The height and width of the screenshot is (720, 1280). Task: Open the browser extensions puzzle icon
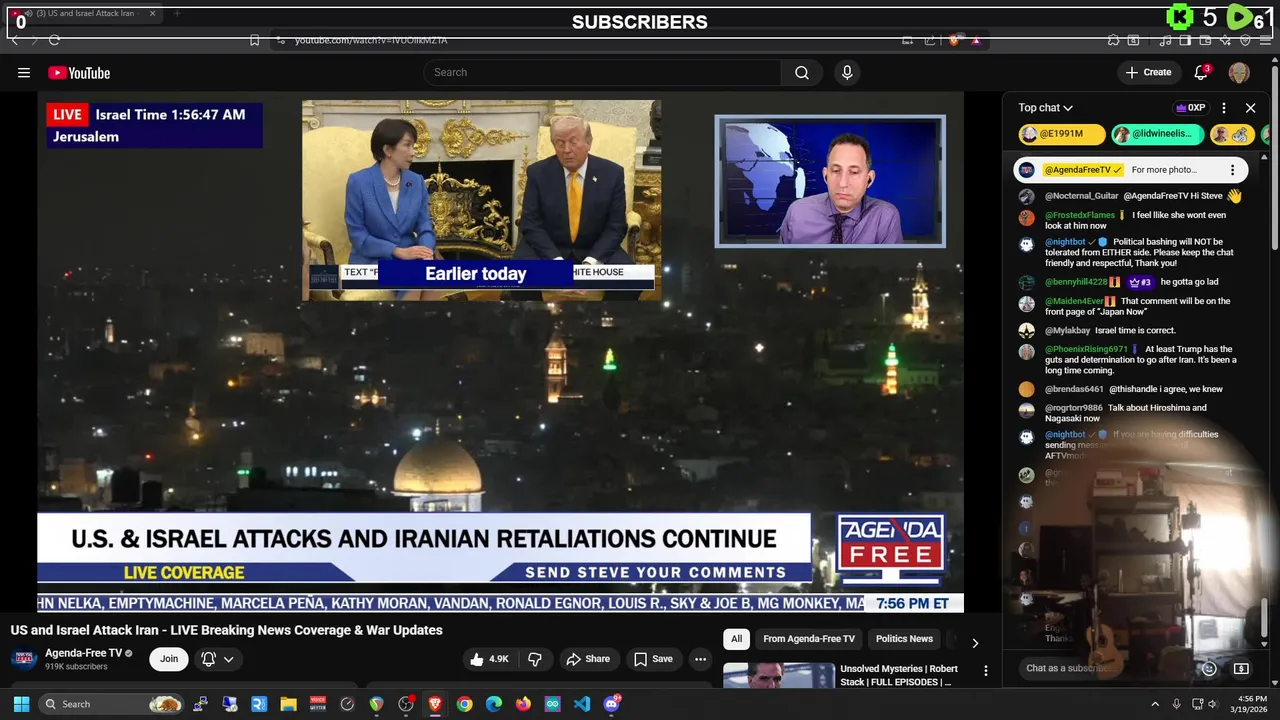click(x=1113, y=40)
